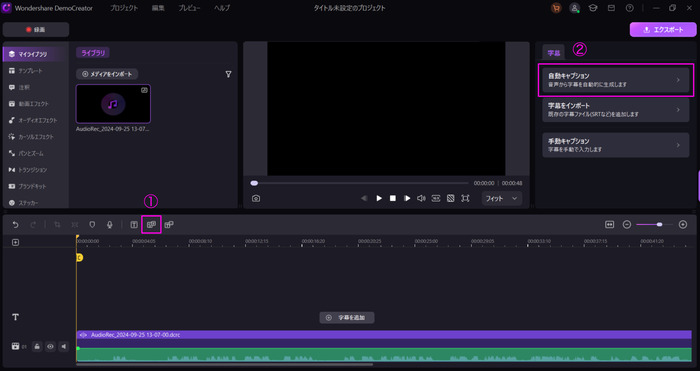Enter full screen preview mode

click(x=465, y=198)
